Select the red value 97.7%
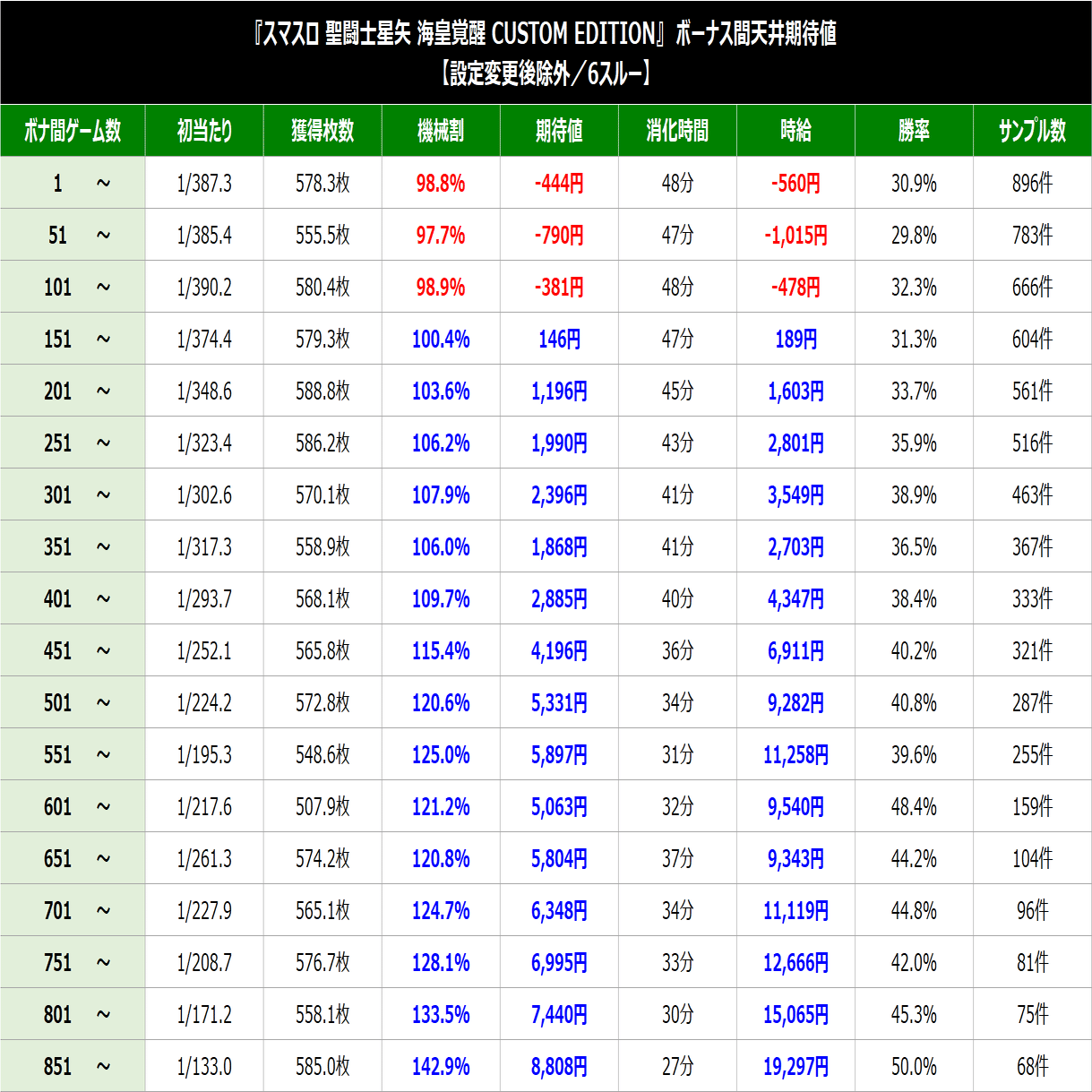The width and height of the screenshot is (1092, 1092). click(441, 236)
